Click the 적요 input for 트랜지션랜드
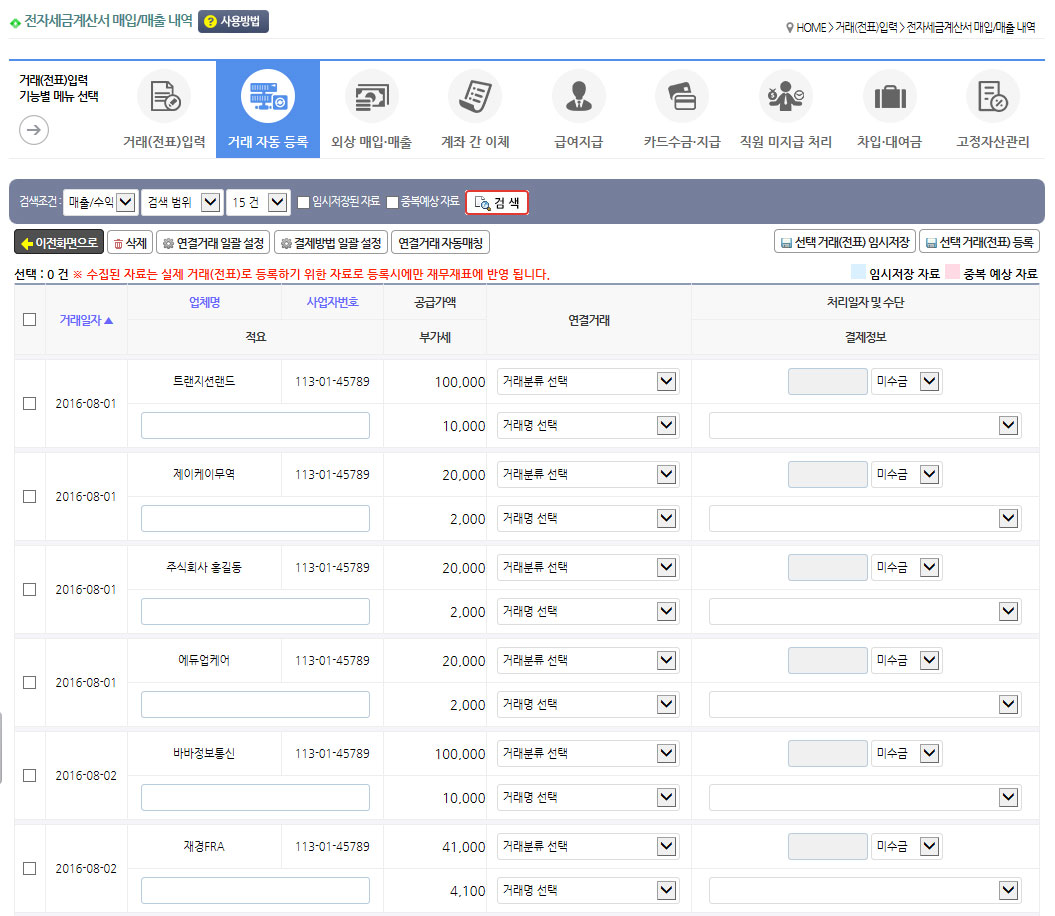This screenshot has height=916, width=1055. 255,425
